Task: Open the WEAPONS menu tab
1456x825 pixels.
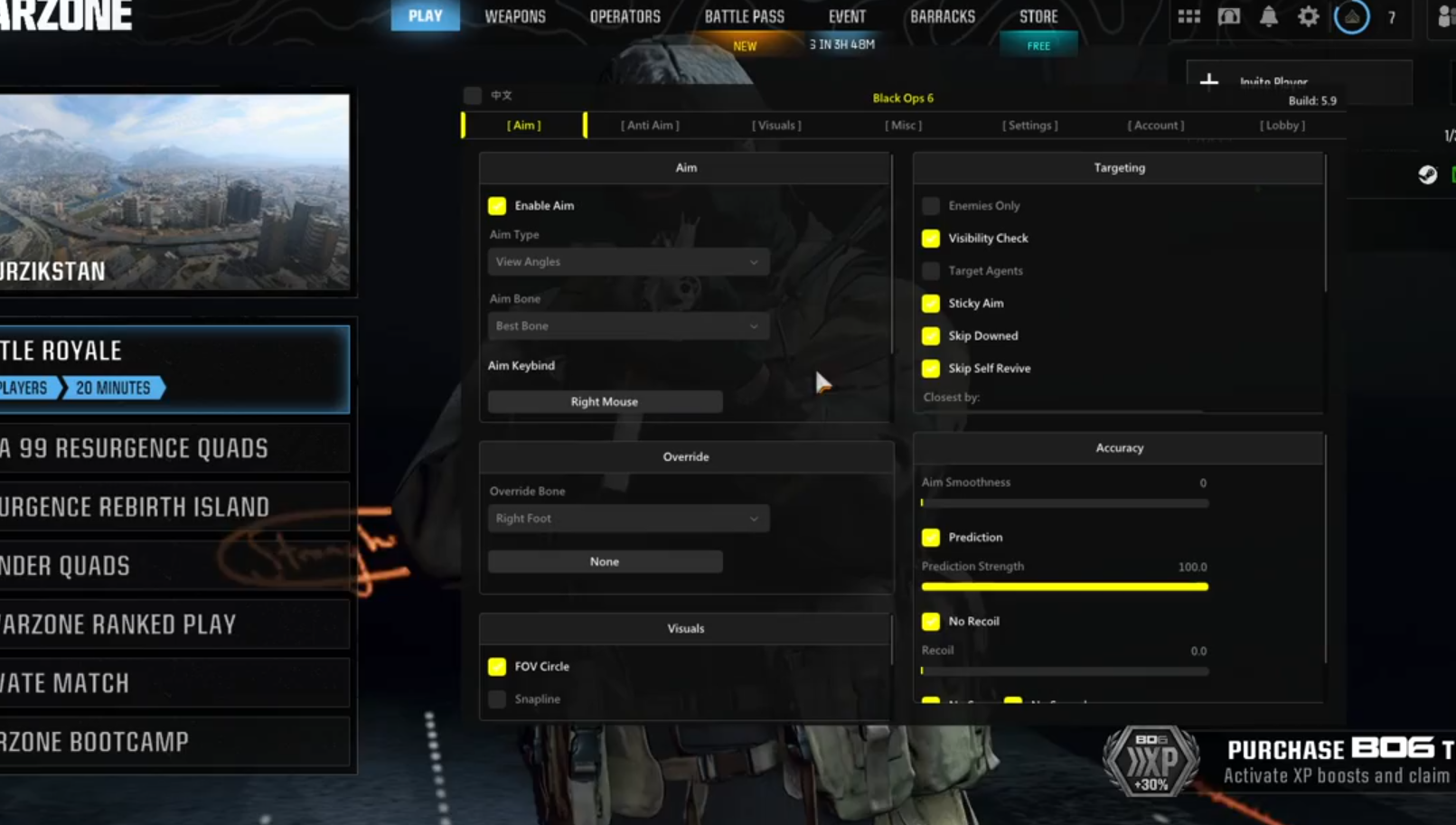Action: [x=515, y=16]
